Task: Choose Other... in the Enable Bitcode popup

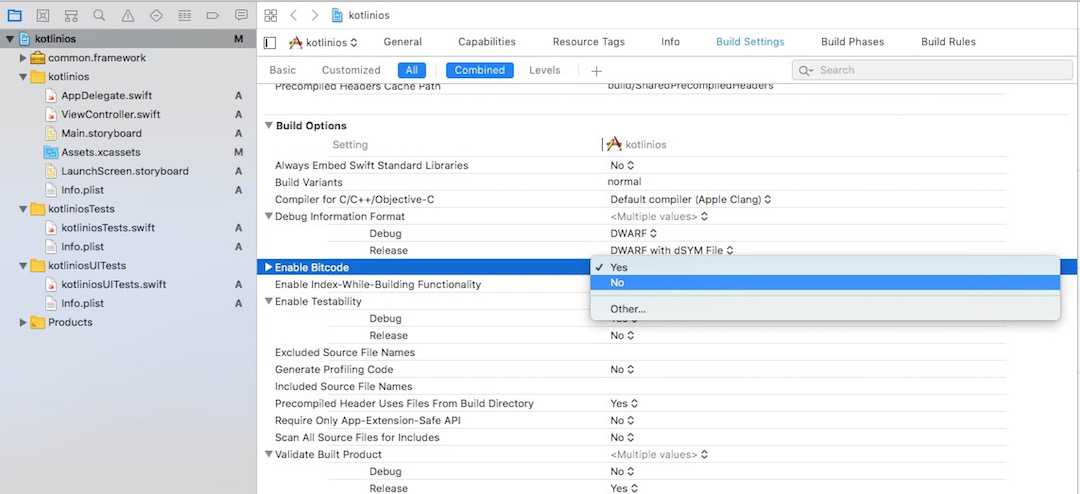Action: pyautogui.click(x=825, y=309)
